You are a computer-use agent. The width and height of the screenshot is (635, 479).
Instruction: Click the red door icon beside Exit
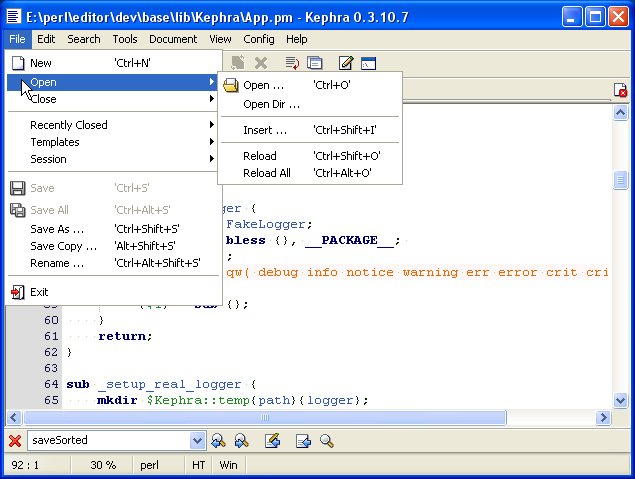tap(17, 292)
